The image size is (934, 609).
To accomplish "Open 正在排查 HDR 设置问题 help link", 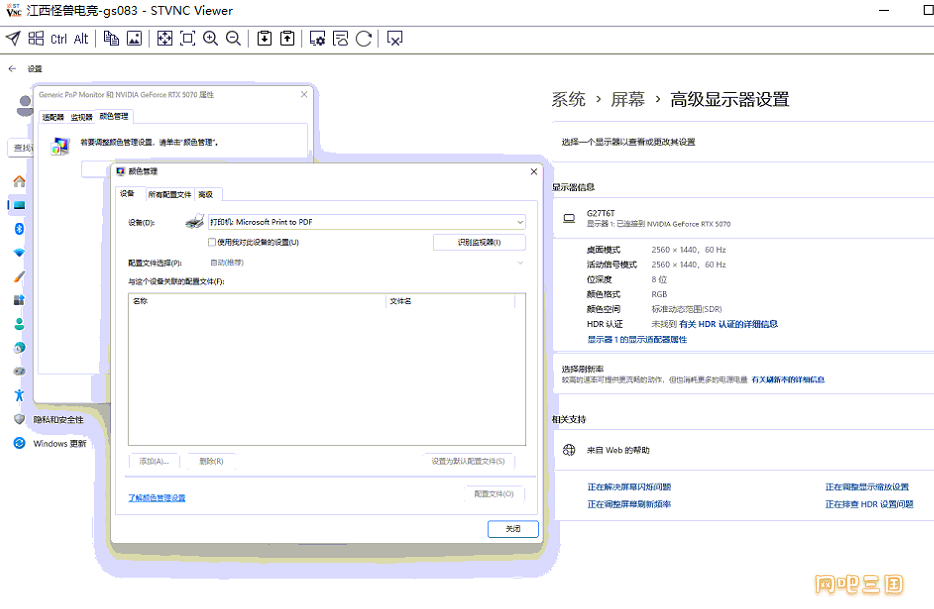I will click(869, 504).
